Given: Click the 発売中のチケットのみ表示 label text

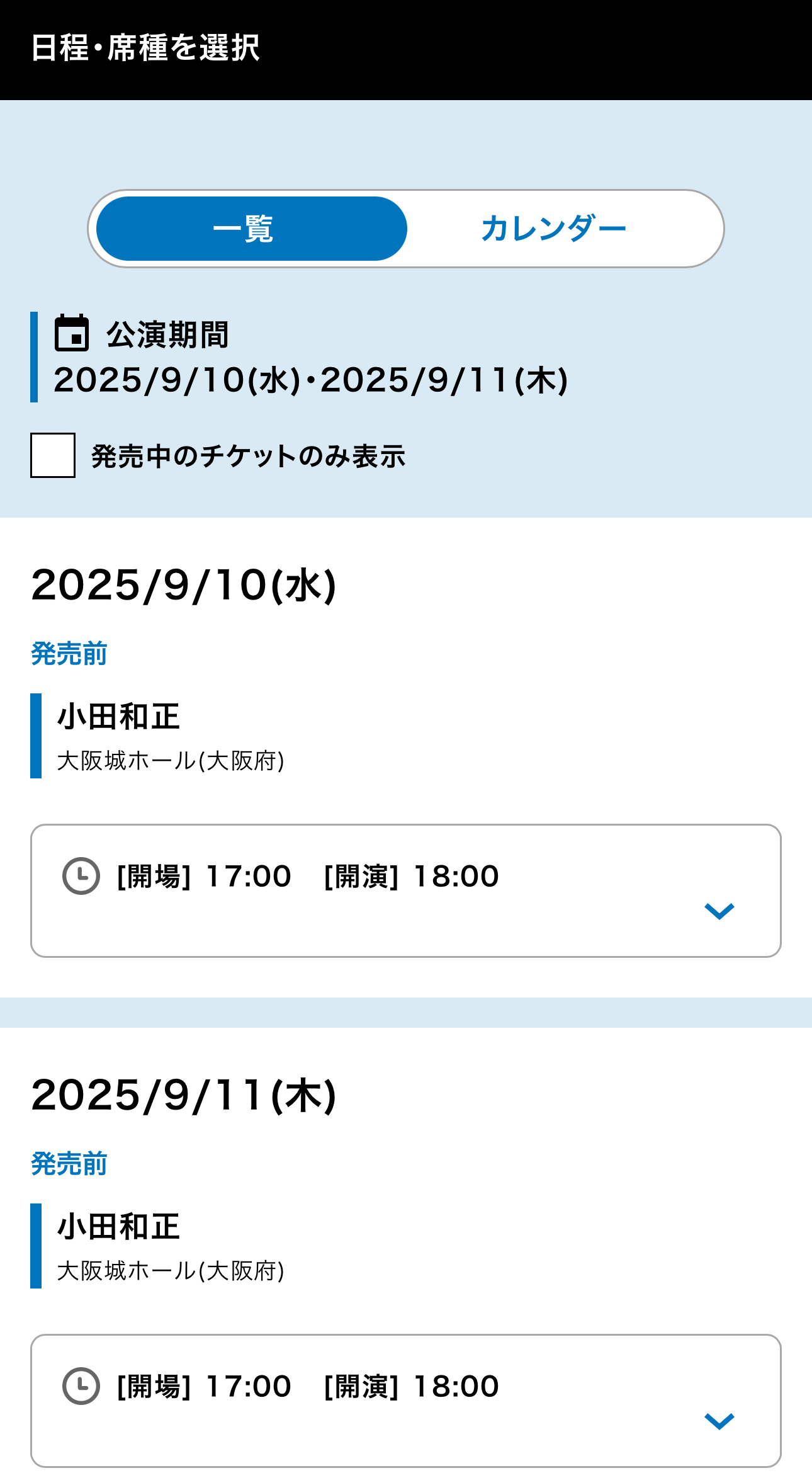Looking at the screenshot, I should click(249, 456).
